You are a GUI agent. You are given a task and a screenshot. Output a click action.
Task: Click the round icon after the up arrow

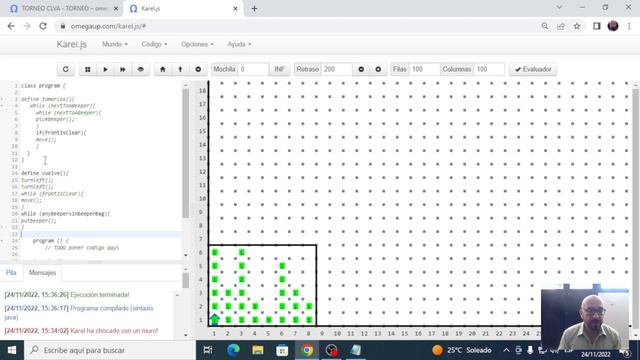point(198,69)
